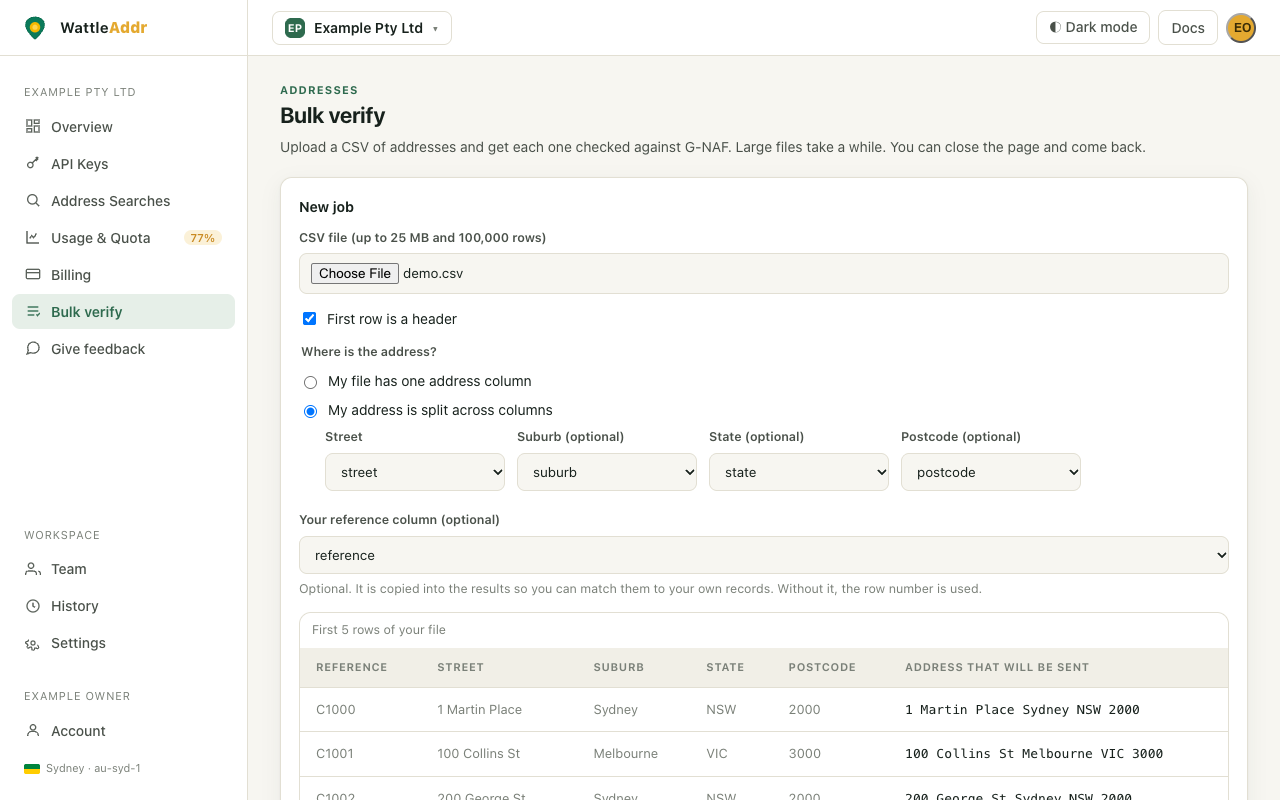The image size is (1280, 800).
Task: Open the Street column dropdown
Action: click(415, 472)
